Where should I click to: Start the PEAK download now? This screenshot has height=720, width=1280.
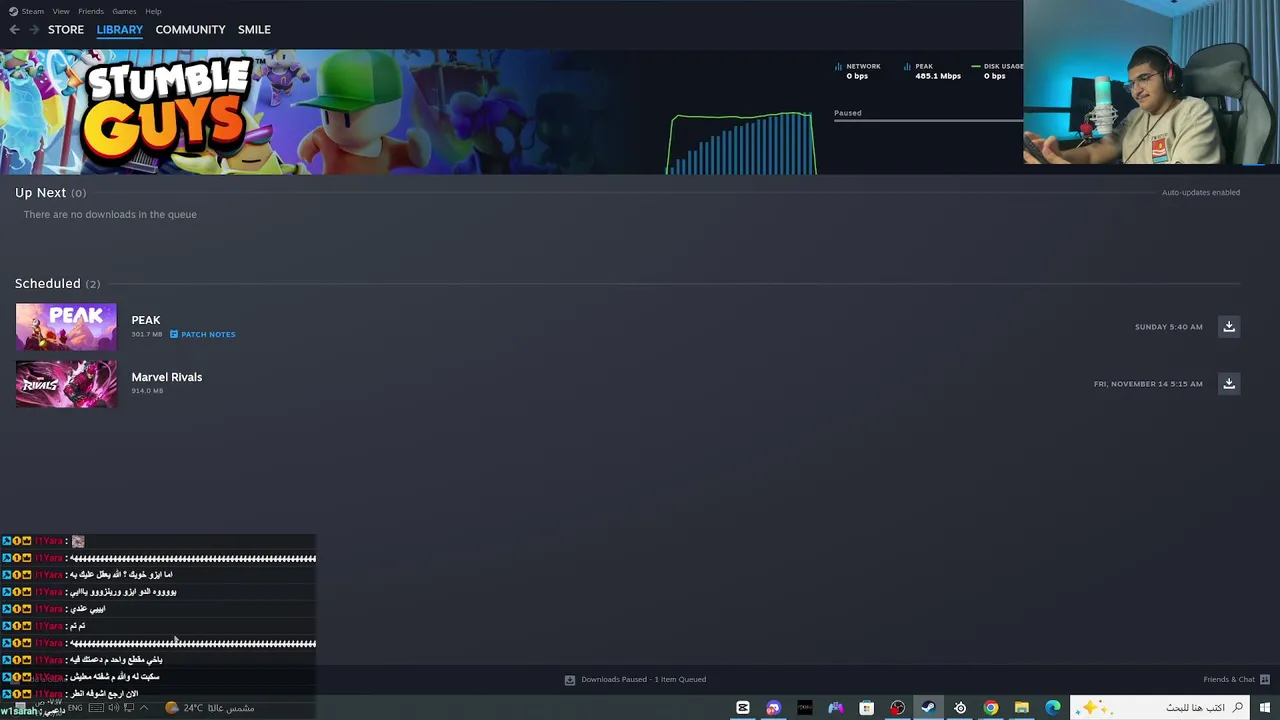pyautogui.click(x=1229, y=327)
